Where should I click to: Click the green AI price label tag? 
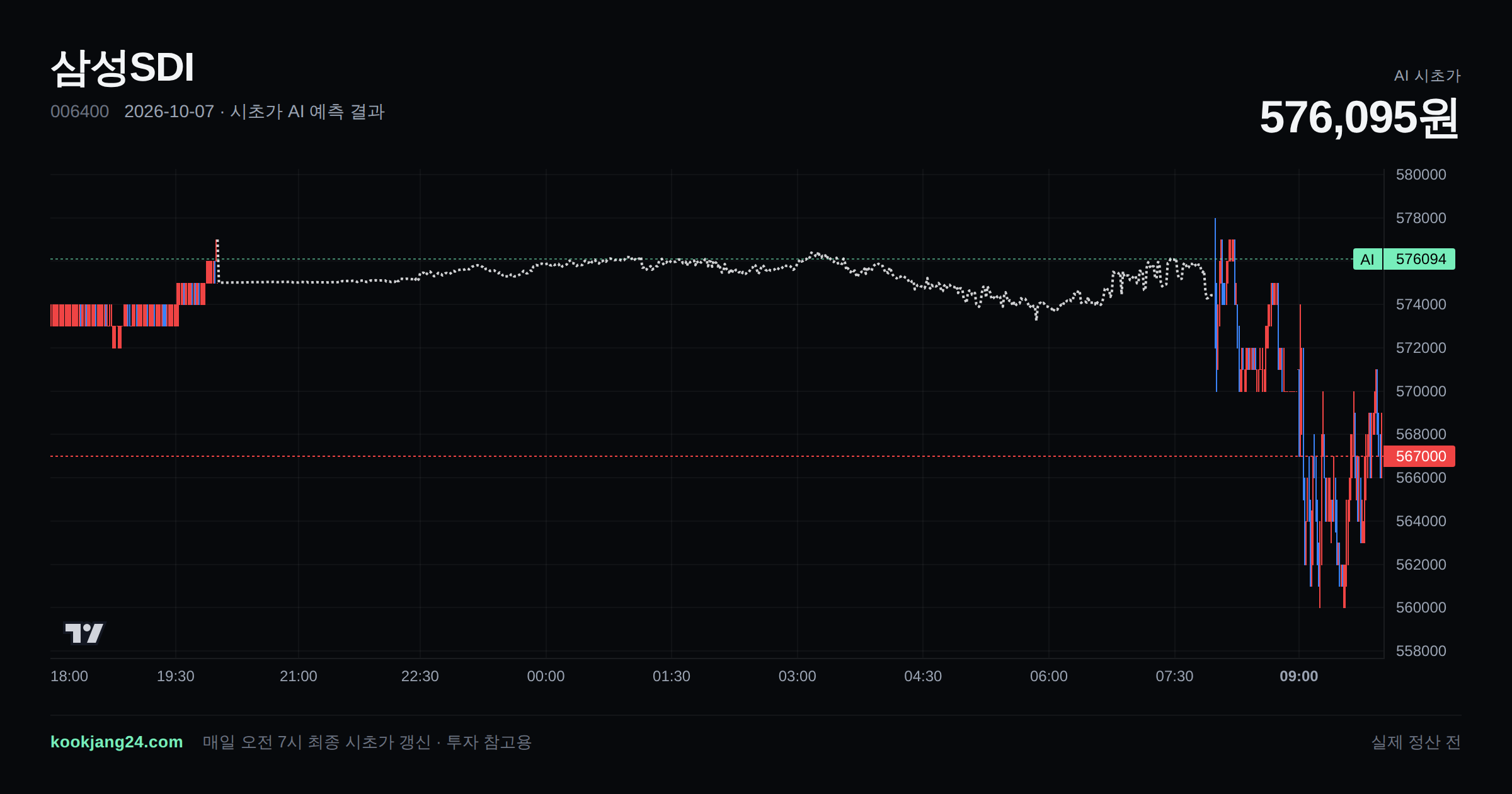(1367, 259)
